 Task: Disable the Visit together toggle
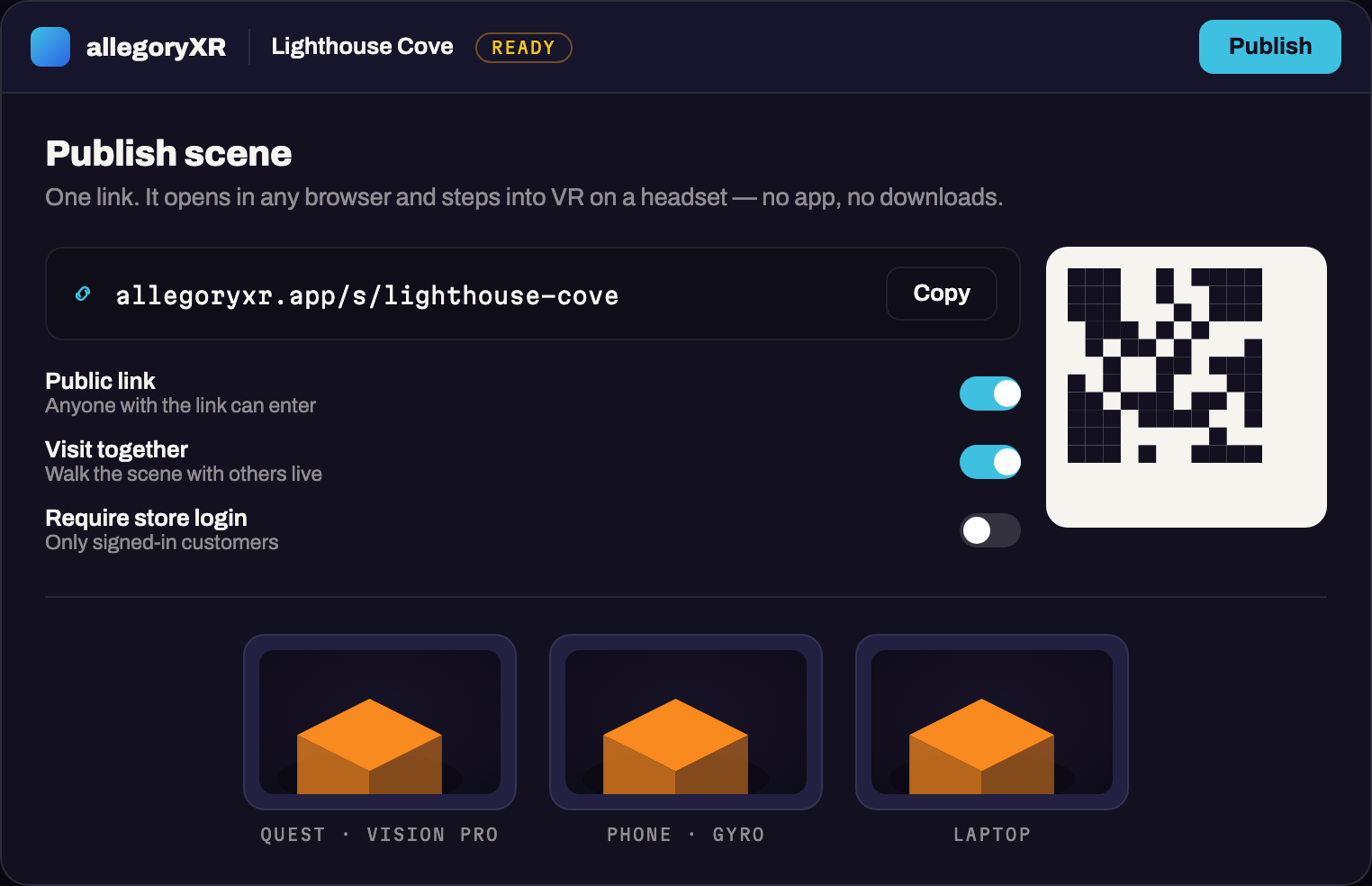[x=990, y=462]
